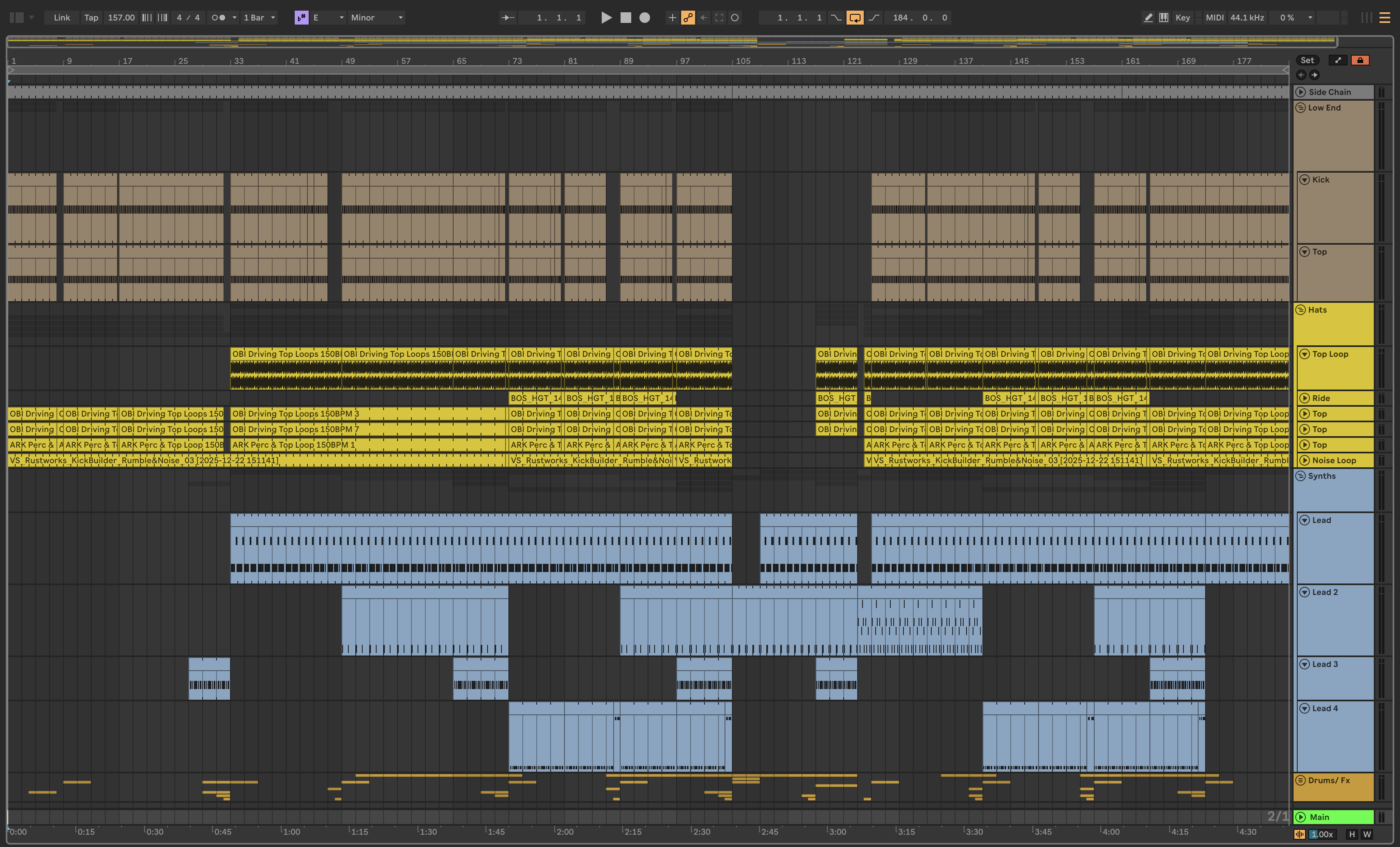Arm the Arrangement Record button
This screenshot has height=847, width=1400.
click(x=644, y=18)
